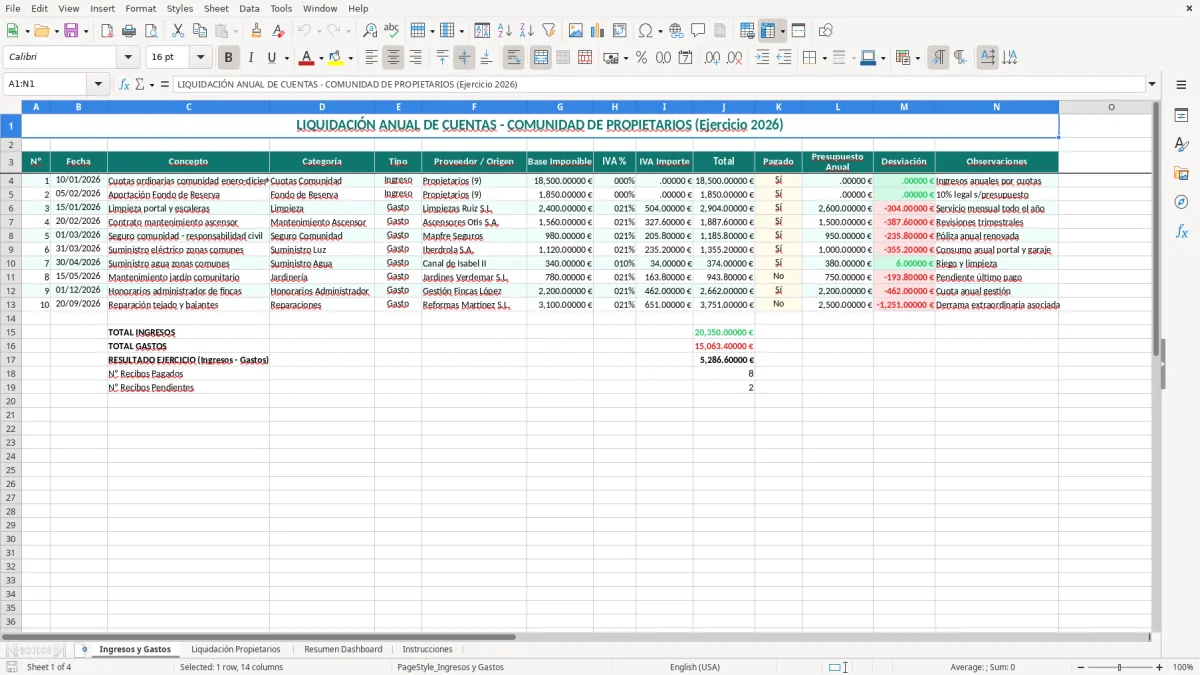Switch to Liquidación Propietarios sheet tab
The image size is (1200, 675).
coord(236,649)
